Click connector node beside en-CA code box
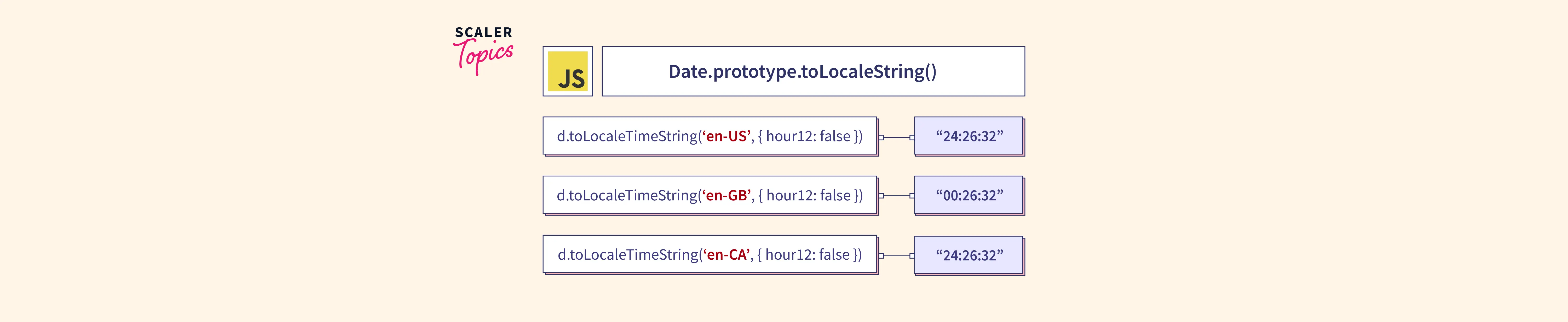 click(x=881, y=256)
